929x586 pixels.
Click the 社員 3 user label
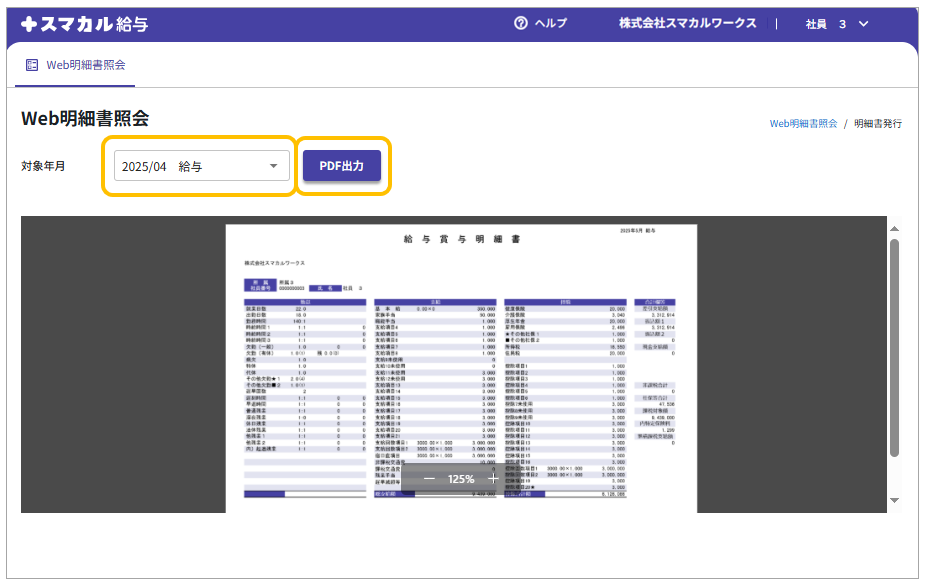click(826, 23)
